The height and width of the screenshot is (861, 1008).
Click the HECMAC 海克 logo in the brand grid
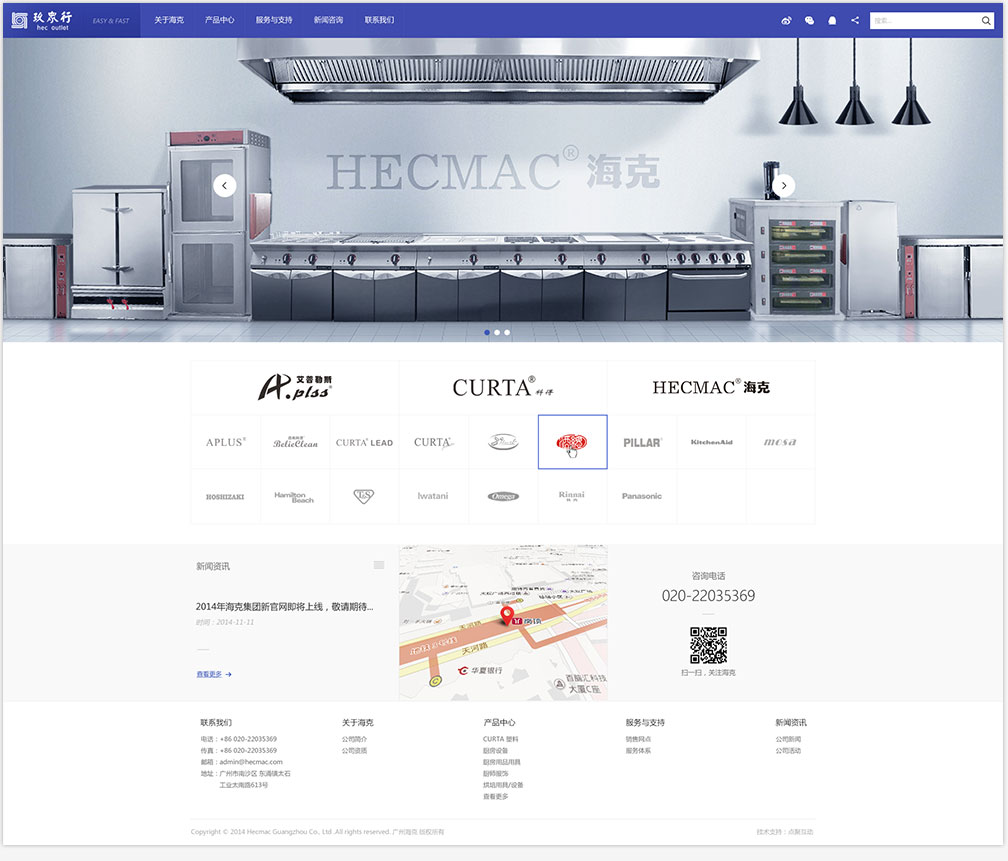[x=711, y=387]
